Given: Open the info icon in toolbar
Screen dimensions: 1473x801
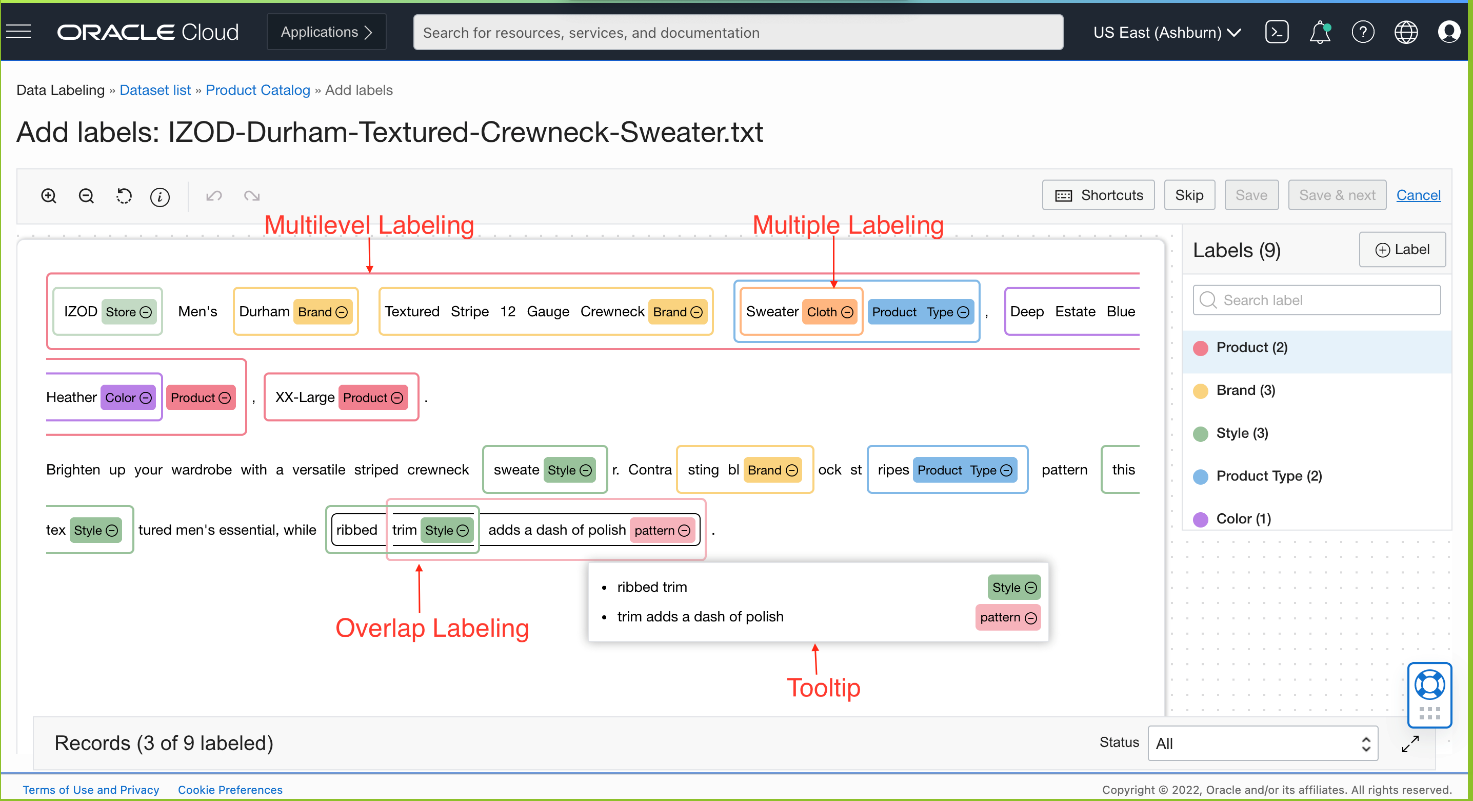Looking at the screenshot, I should 160,197.
